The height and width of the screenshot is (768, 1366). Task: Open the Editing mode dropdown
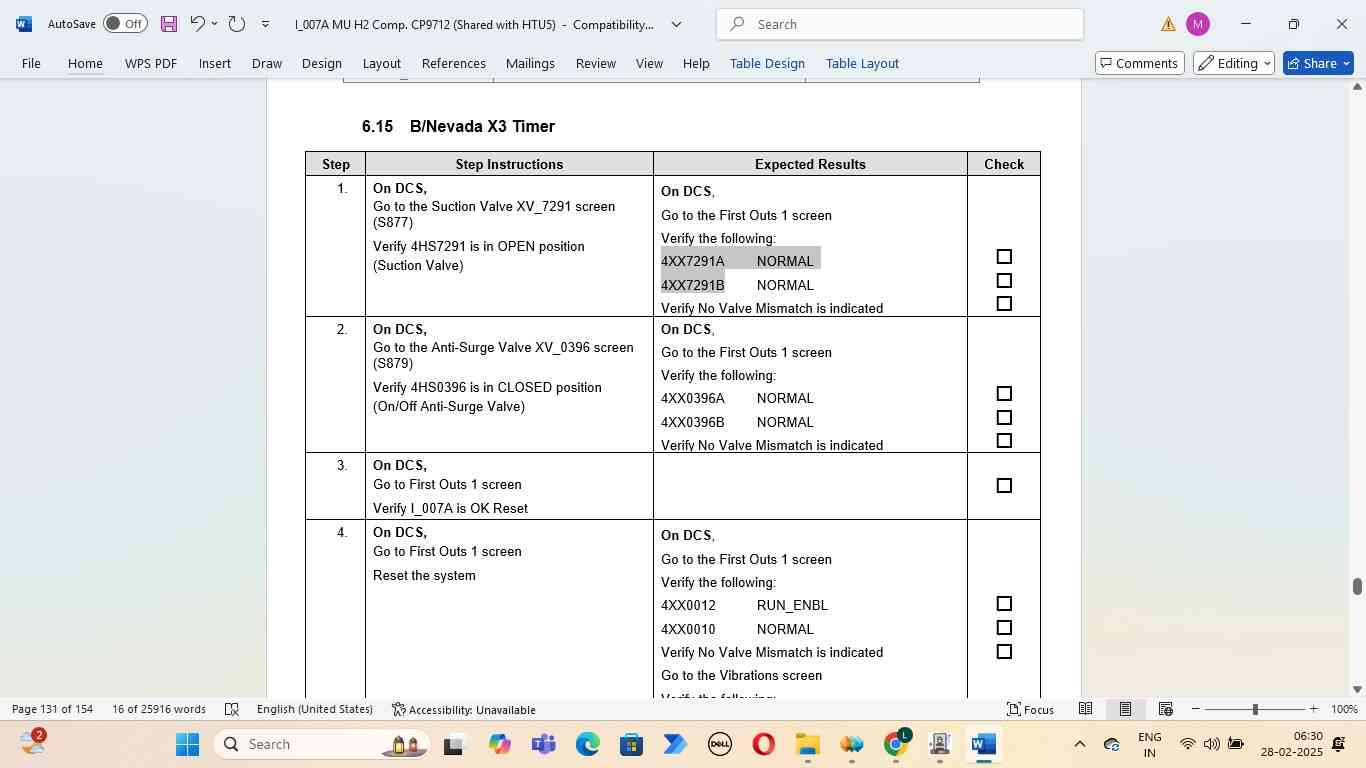click(x=1234, y=63)
